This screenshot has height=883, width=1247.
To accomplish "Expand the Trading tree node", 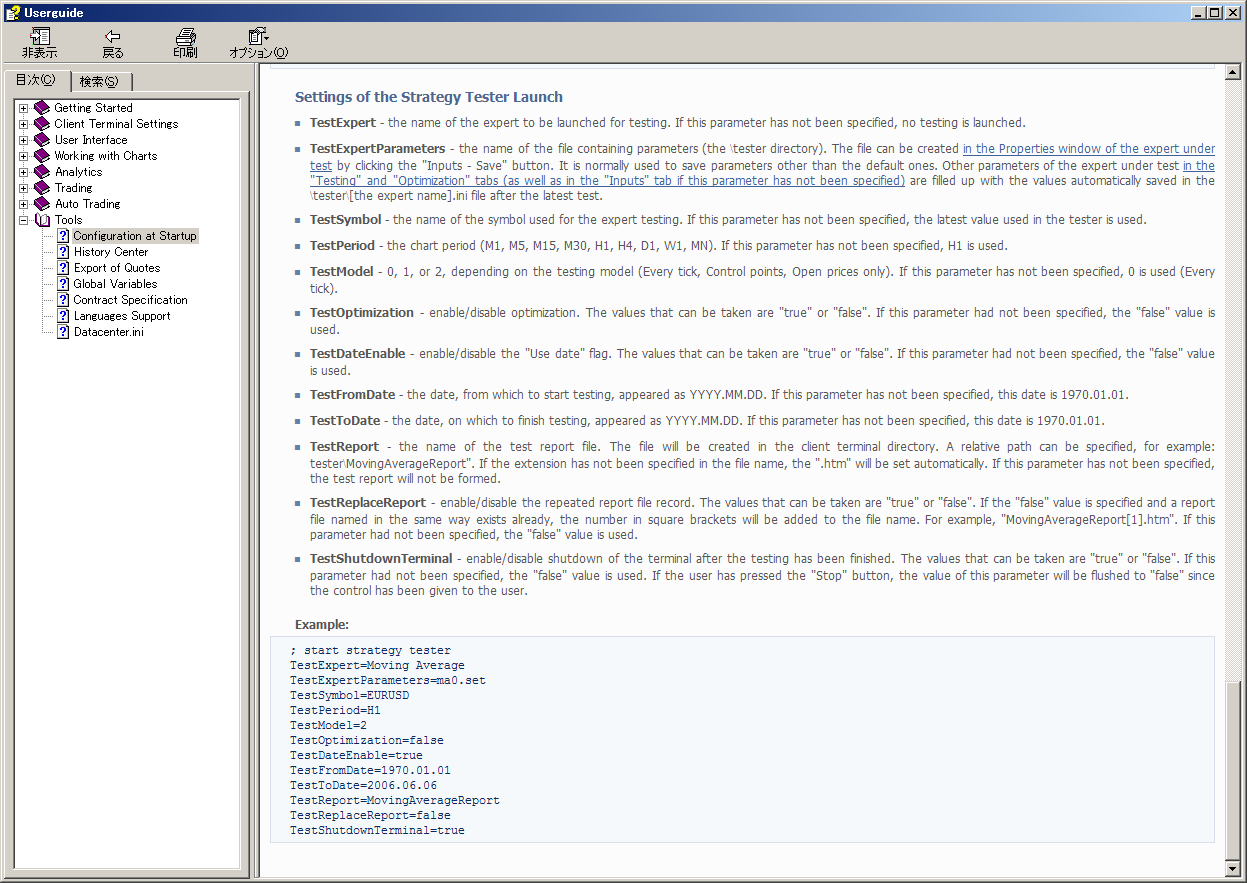I will pos(24,188).
